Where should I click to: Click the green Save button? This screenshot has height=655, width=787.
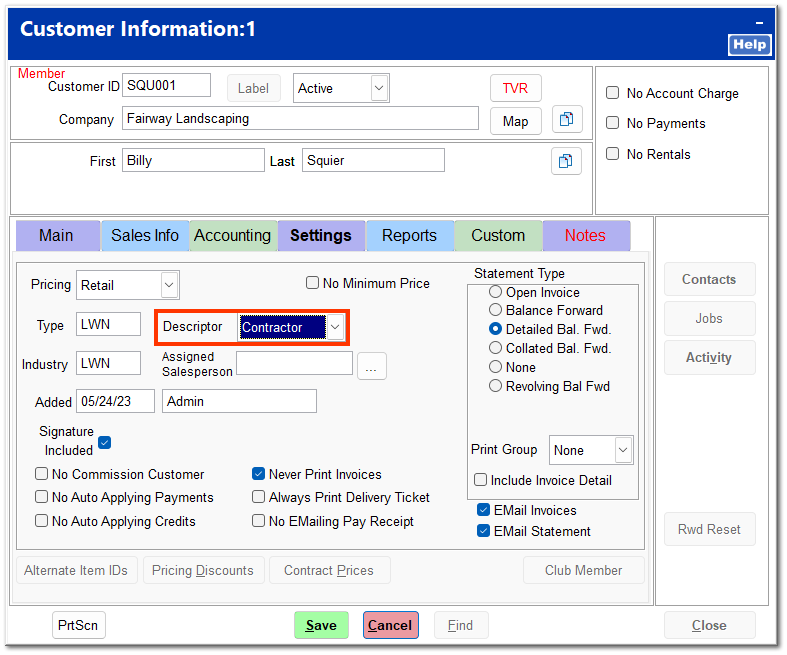321,625
